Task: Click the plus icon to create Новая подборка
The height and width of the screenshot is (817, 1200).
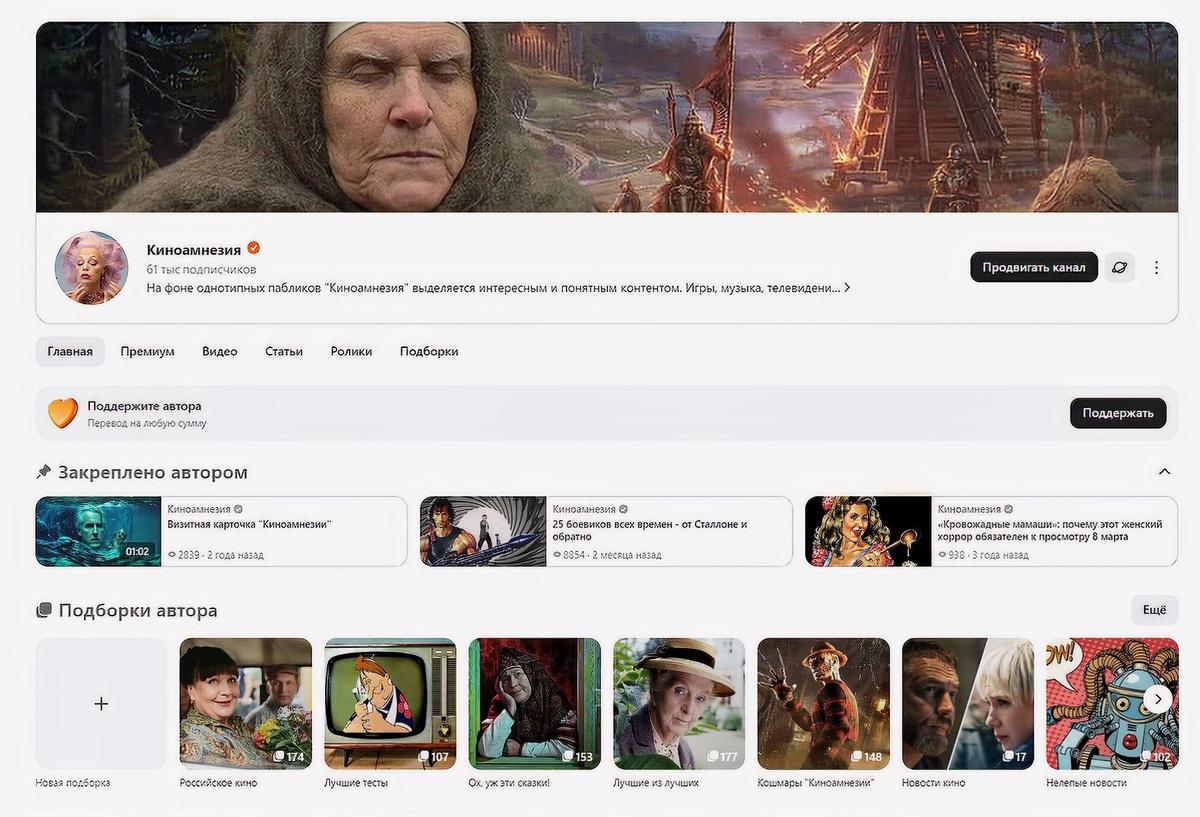Action: [x=100, y=703]
